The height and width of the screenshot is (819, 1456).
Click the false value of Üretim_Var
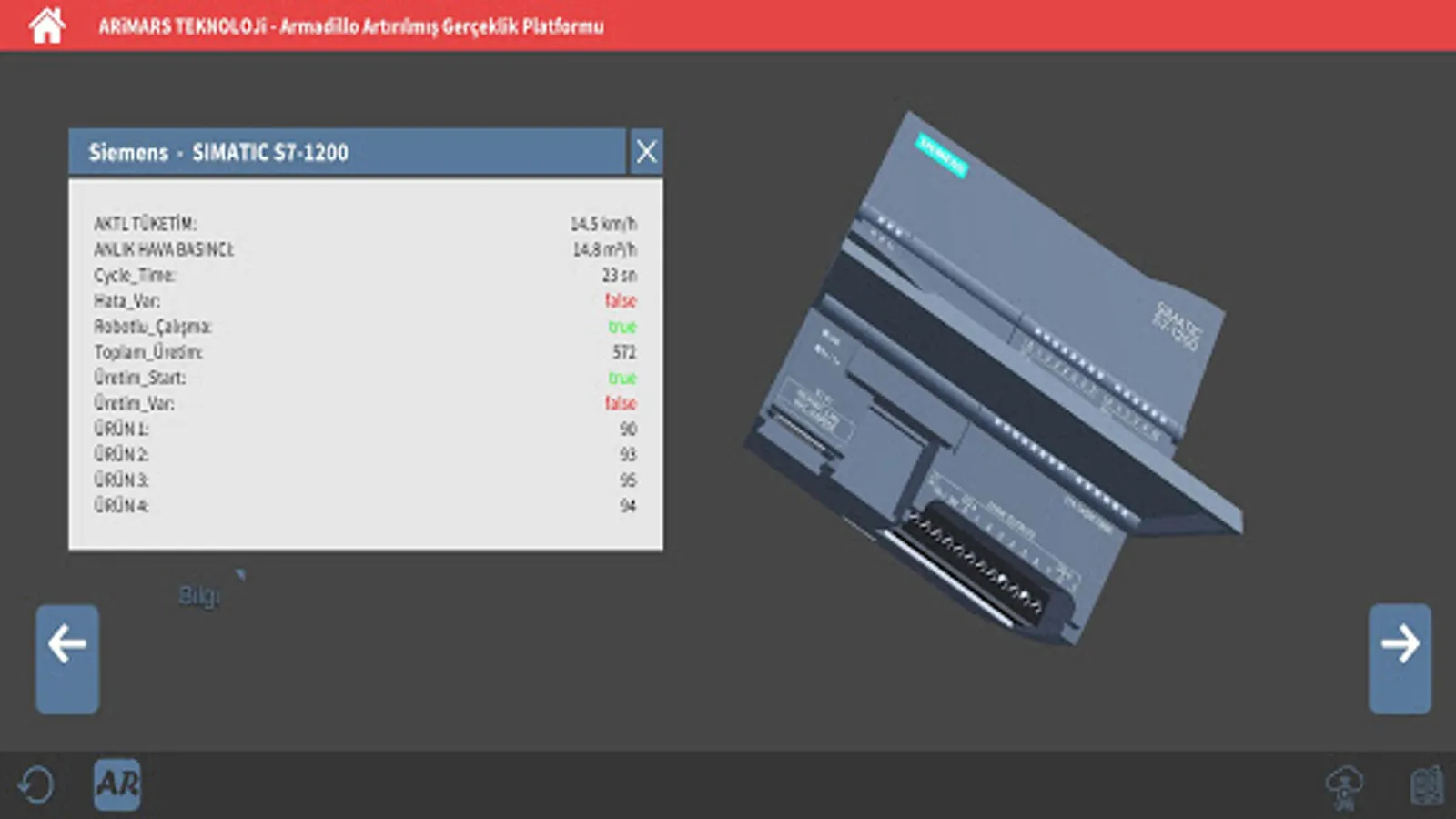click(x=621, y=403)
